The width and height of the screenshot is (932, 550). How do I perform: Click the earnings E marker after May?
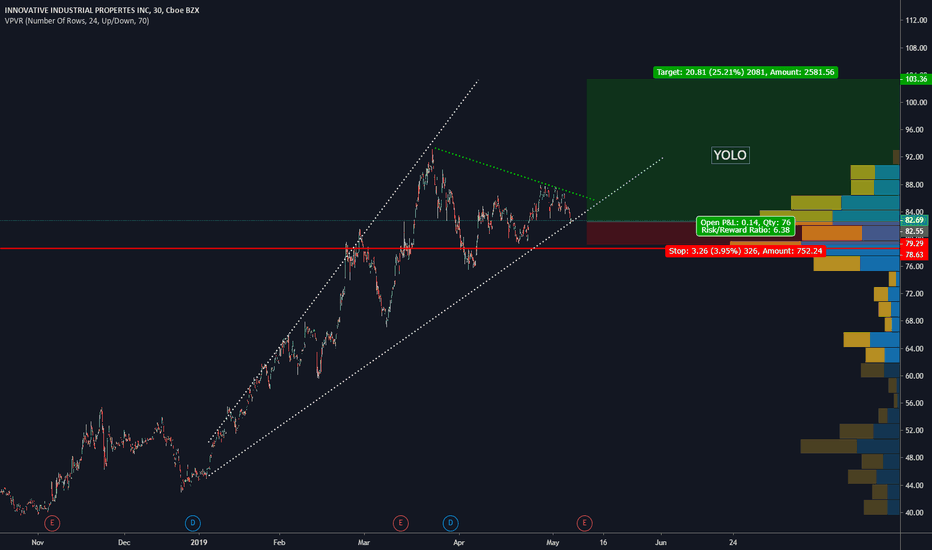pyautogui.click(x=584, y=523)
